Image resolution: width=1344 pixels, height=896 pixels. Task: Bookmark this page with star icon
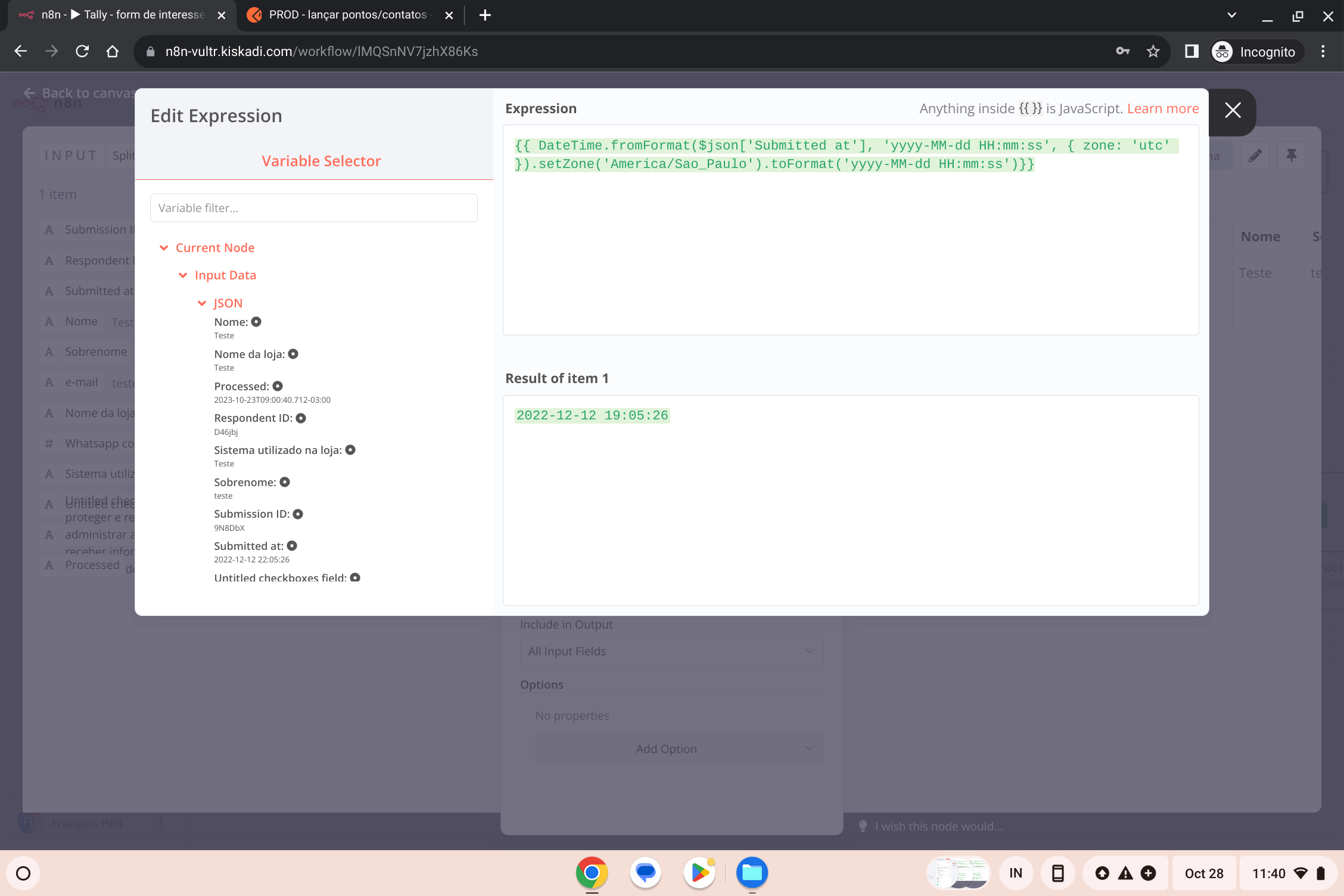click(x=1153, y=51)
